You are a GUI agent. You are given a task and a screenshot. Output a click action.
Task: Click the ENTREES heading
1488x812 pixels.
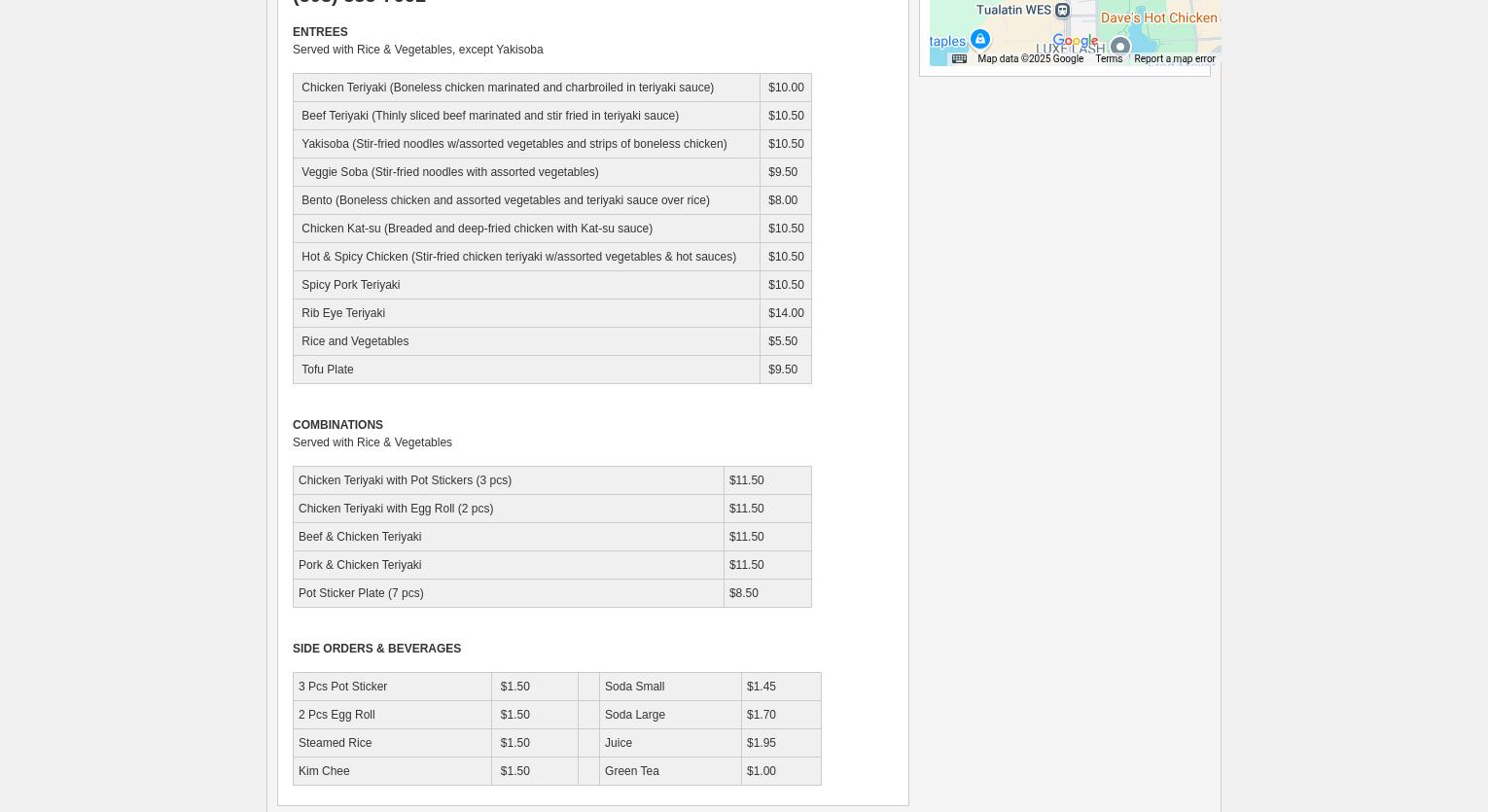(x=320, y=32)
